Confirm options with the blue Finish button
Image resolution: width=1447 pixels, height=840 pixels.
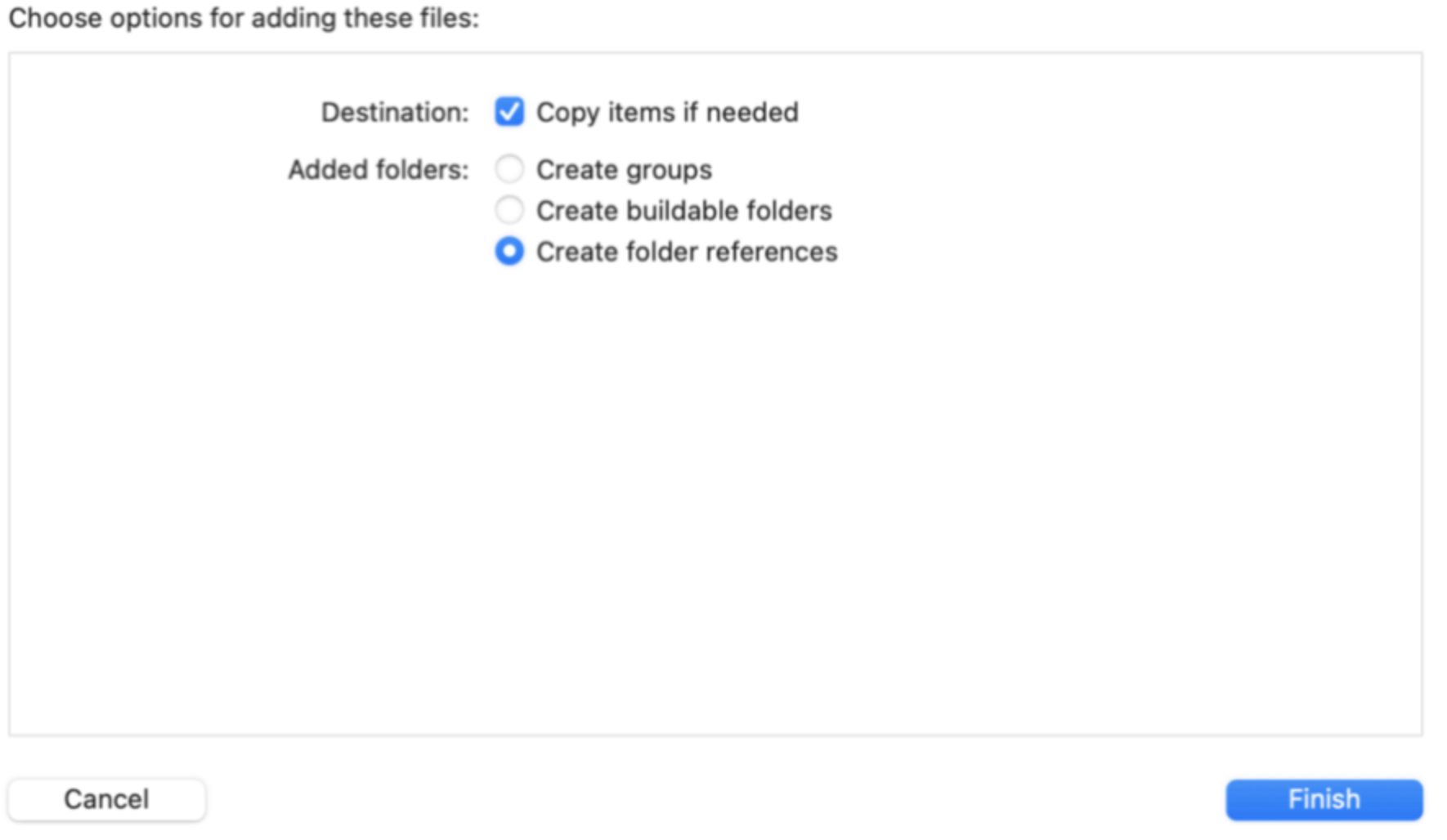(1324, 799)
